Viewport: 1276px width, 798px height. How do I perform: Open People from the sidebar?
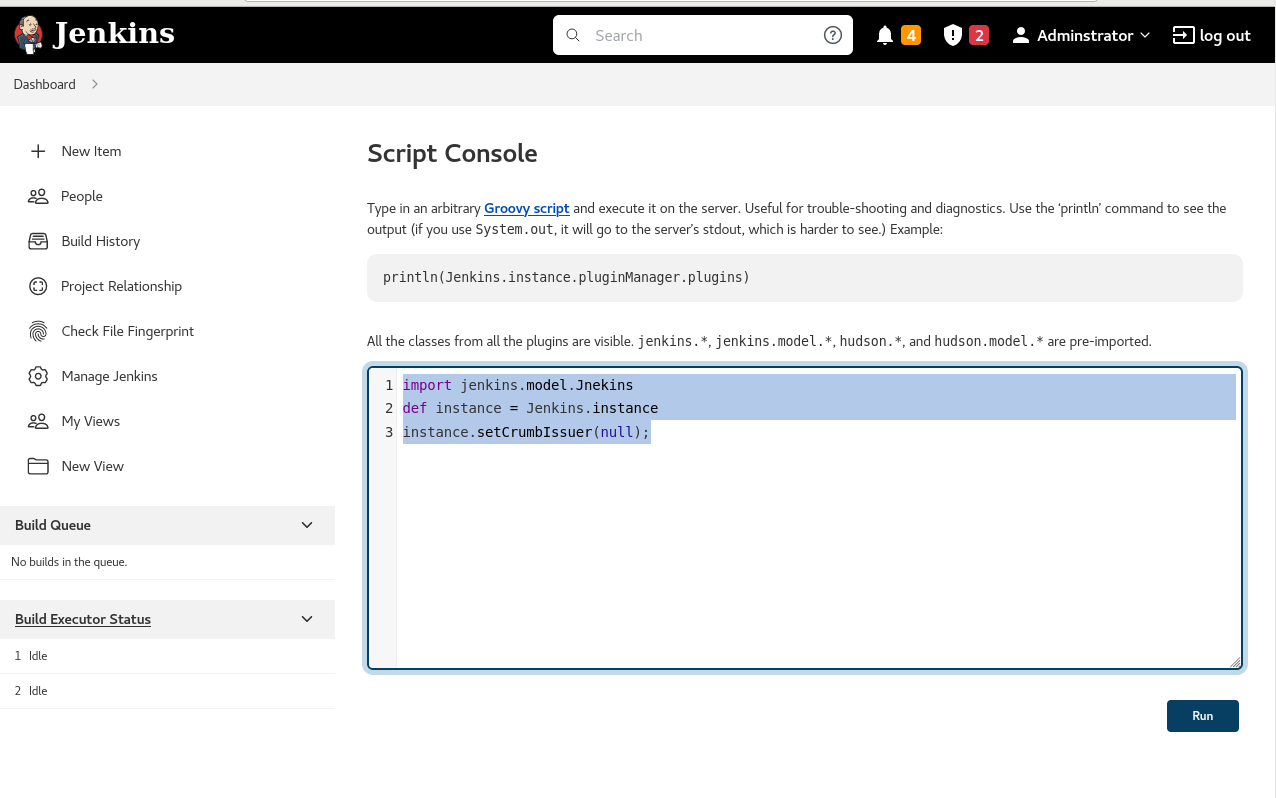tap(81, 196)
